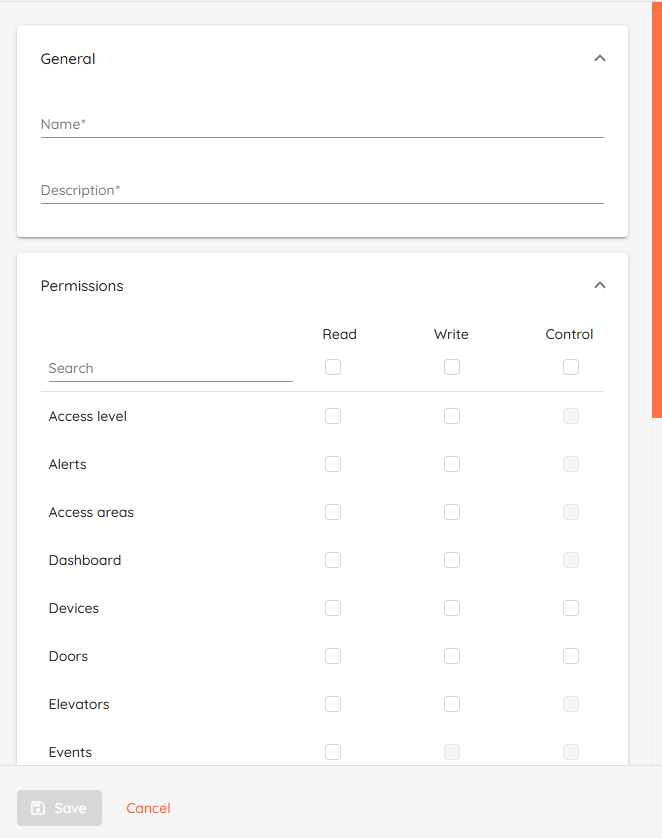The width and height of the screenshot is (662, 838).
Task: Click the Events row label
Action: (70, 752)
